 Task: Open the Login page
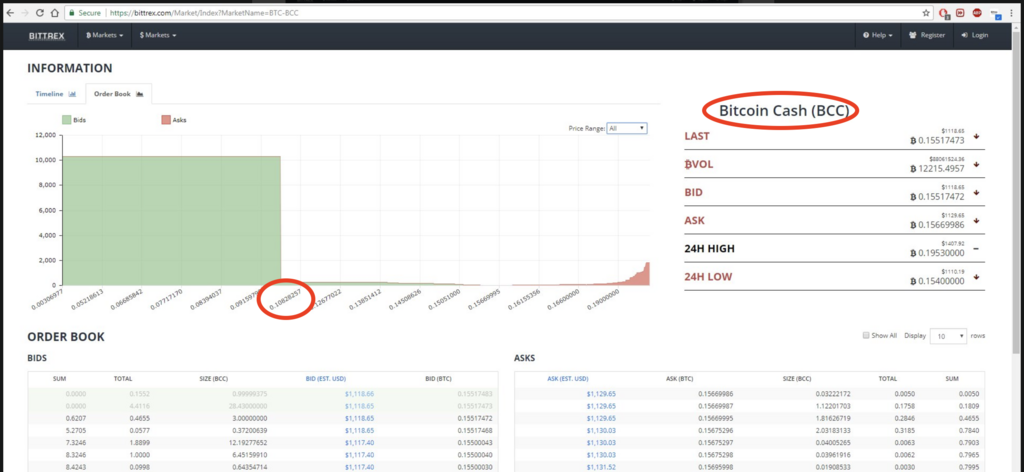974,35
